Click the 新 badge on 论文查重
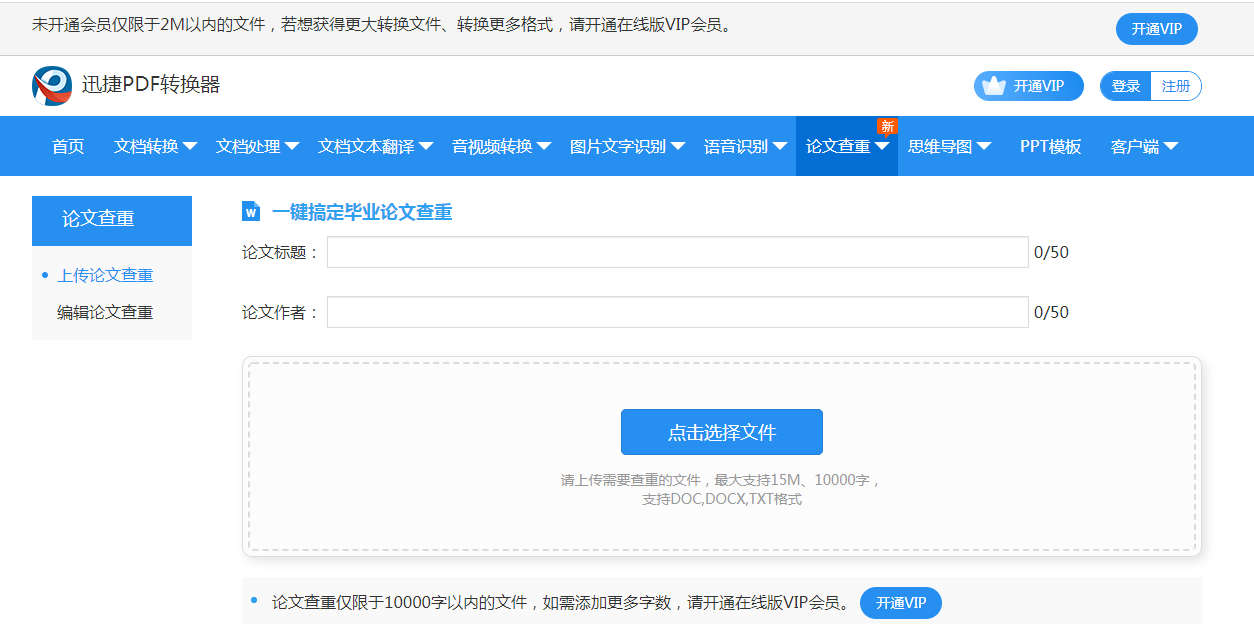Screen dimensions: 1254x624 [887, 126]
